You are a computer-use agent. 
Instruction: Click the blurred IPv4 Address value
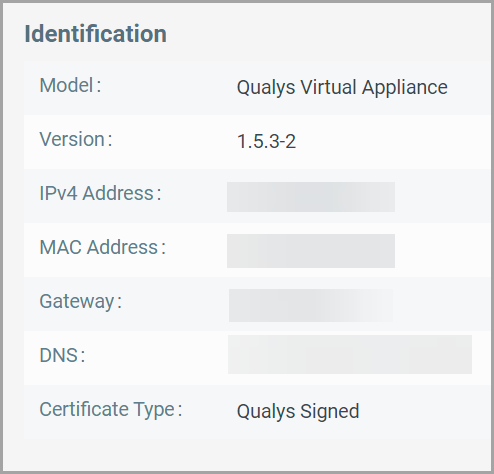pos(311,197)
